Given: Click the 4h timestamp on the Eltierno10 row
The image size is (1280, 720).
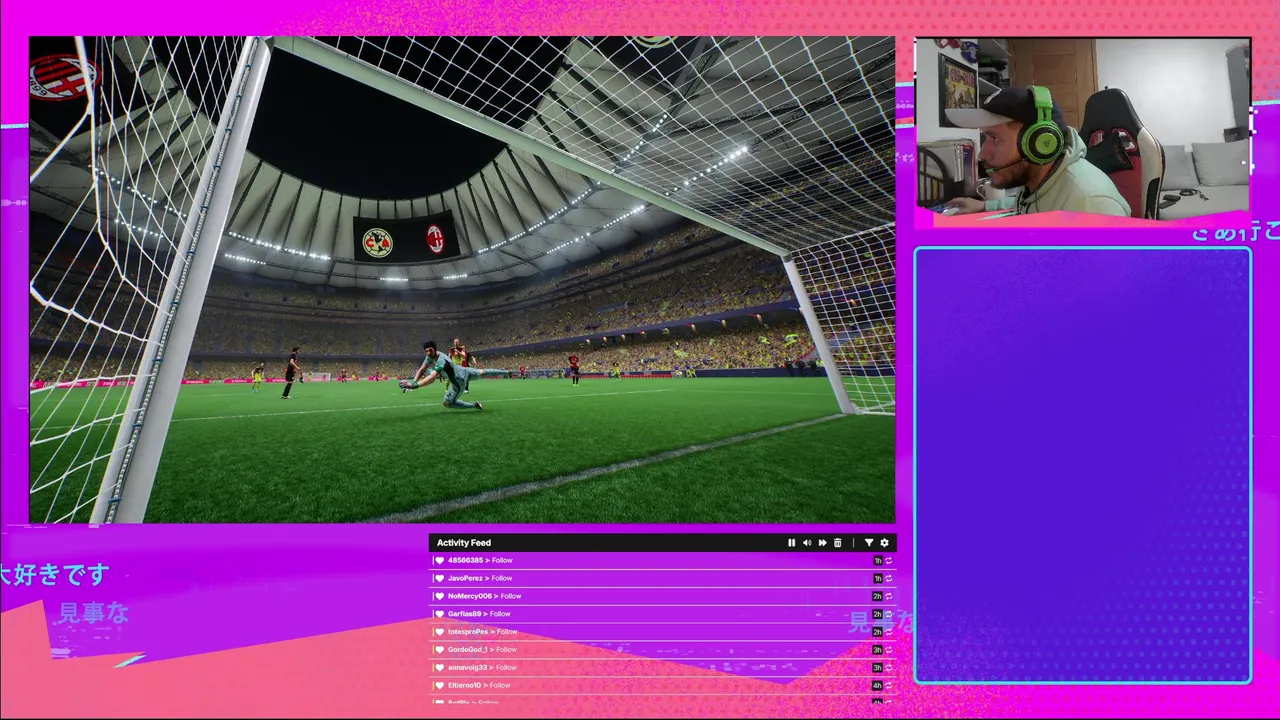Looking at the screenshot, I should pyautogui.click(x=878, y=686).
